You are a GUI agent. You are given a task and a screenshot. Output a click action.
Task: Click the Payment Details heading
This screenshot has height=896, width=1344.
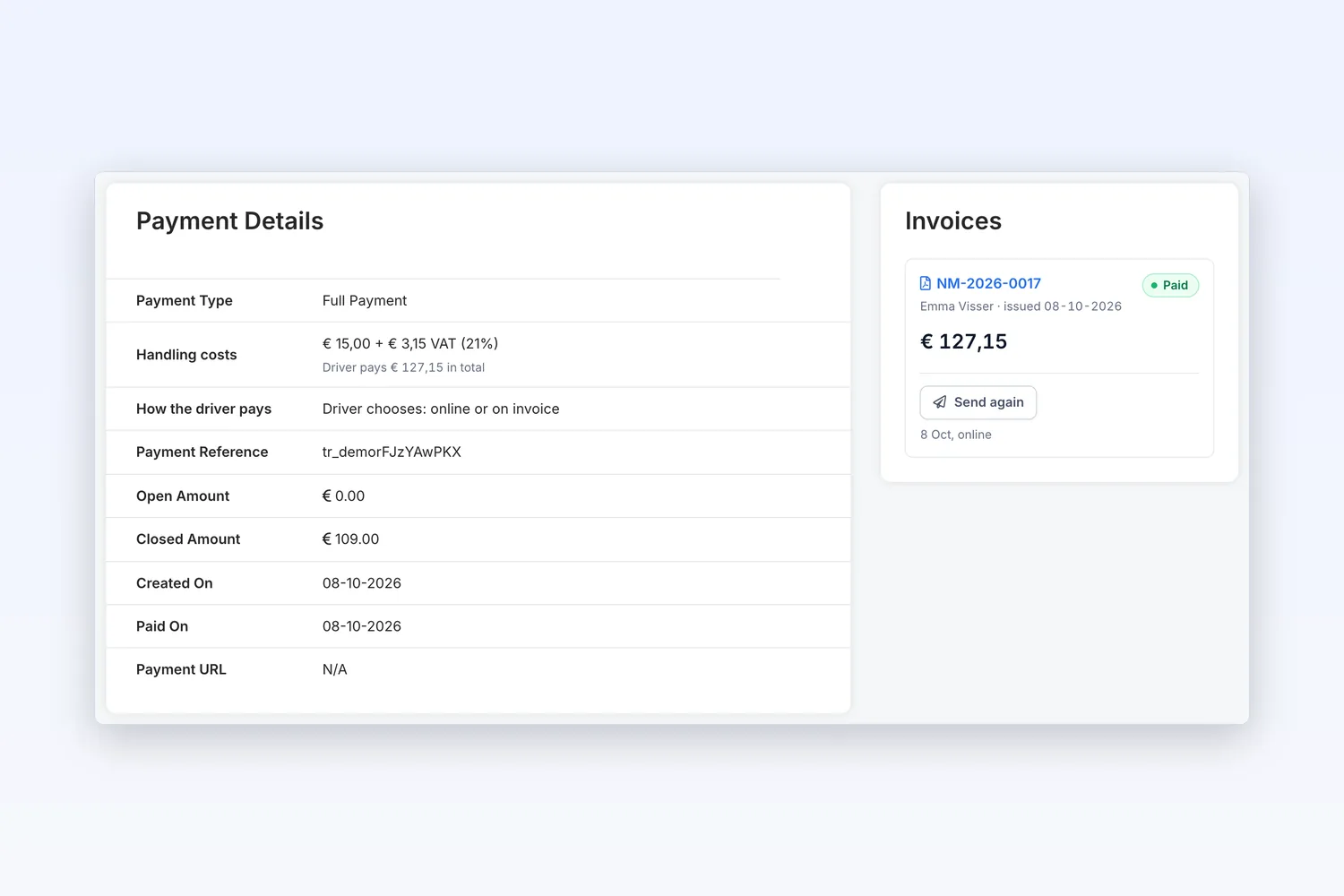[229, 221]
